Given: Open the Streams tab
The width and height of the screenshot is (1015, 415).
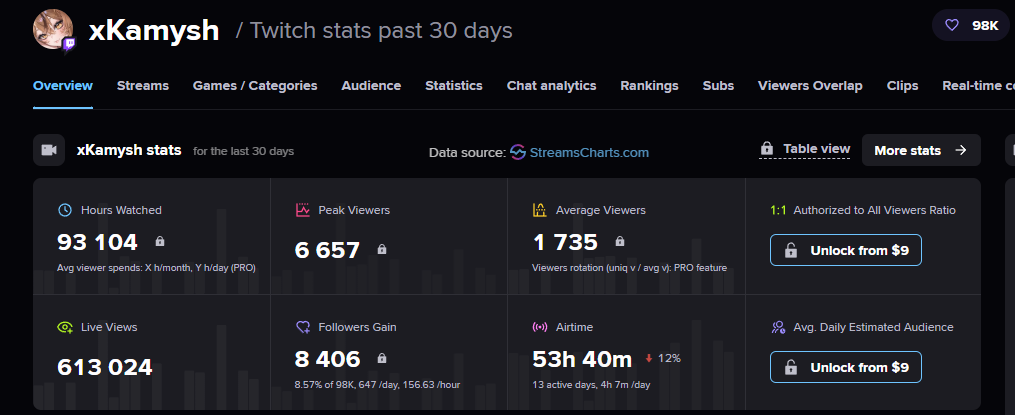Looking at the screenshot, I should point(143,86).
